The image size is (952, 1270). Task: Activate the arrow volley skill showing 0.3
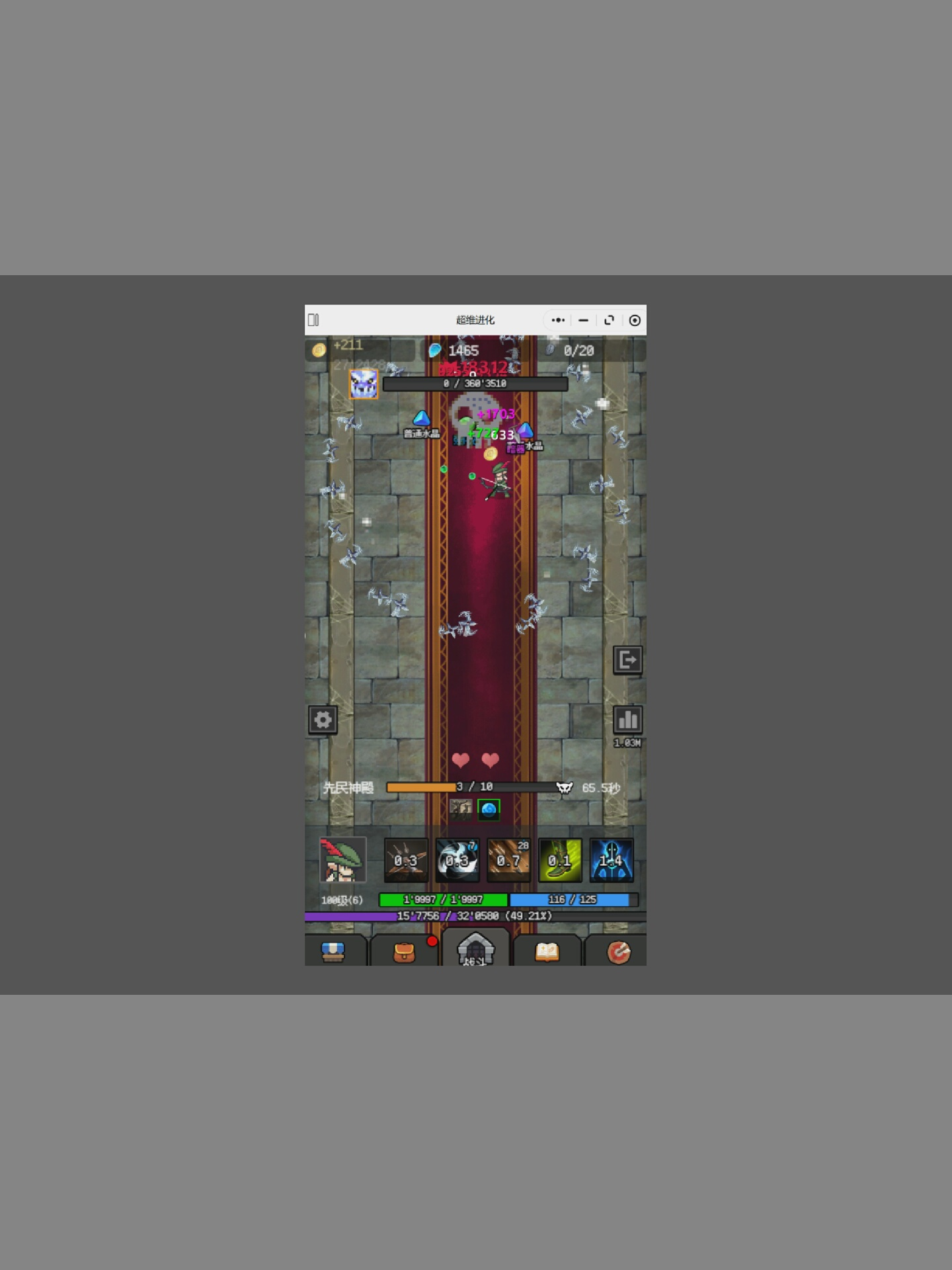(x=406, y=860)
